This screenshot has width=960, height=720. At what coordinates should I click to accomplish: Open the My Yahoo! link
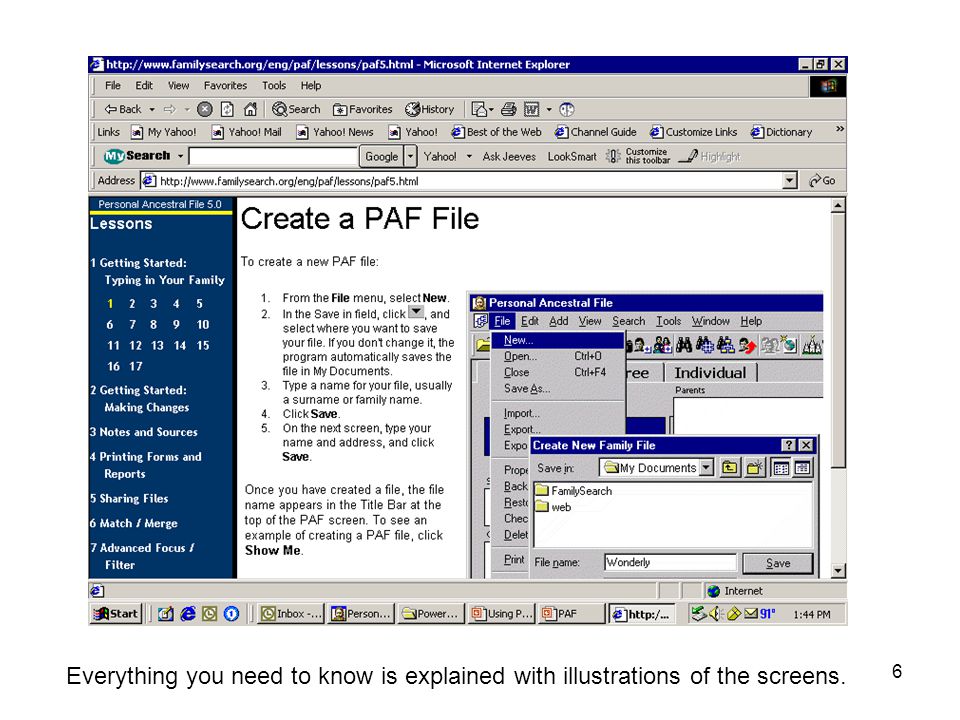click(164, 132)
